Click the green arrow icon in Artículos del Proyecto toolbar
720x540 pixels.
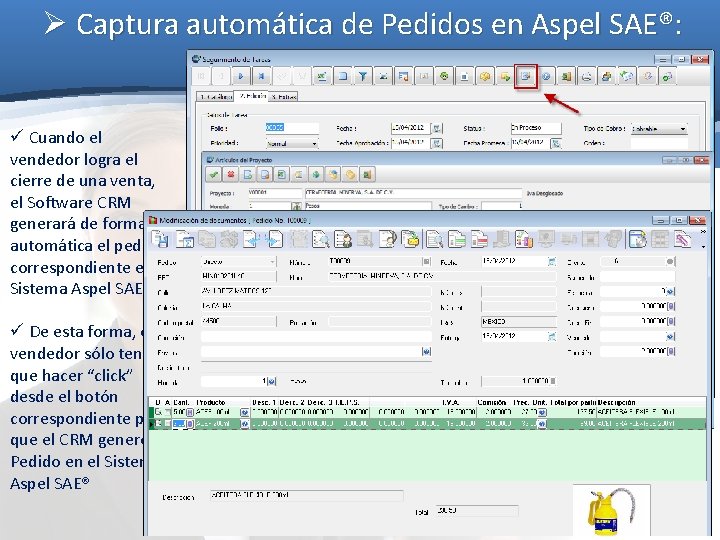point(315,174)
